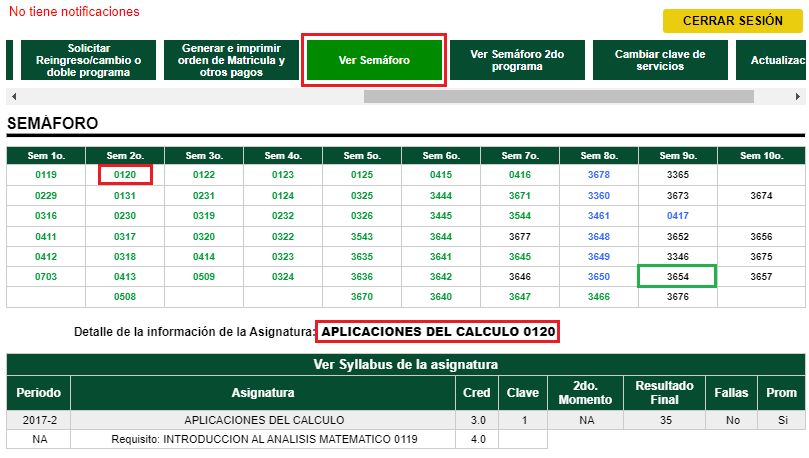Select the Ver Semáforo menu button
This screenshot has height=458, width=809.
374,60
